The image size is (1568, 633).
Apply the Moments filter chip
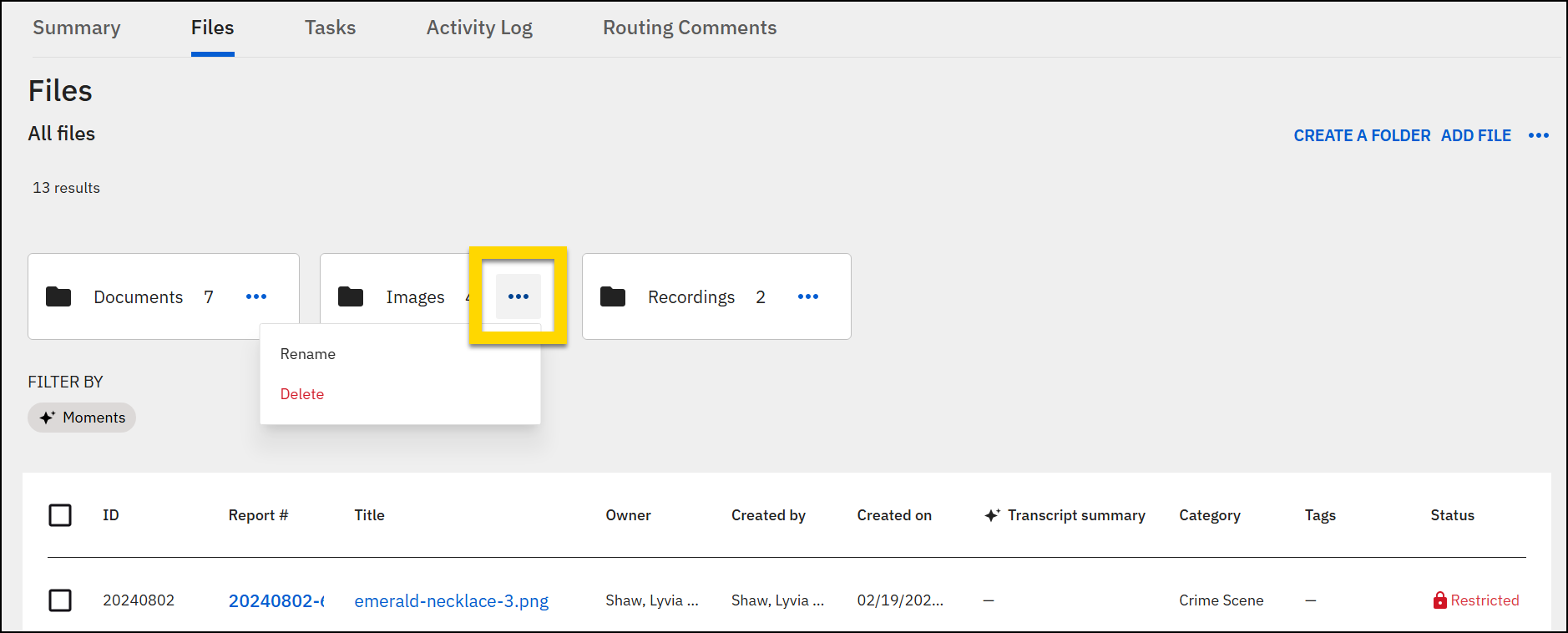tap(82, 418)
